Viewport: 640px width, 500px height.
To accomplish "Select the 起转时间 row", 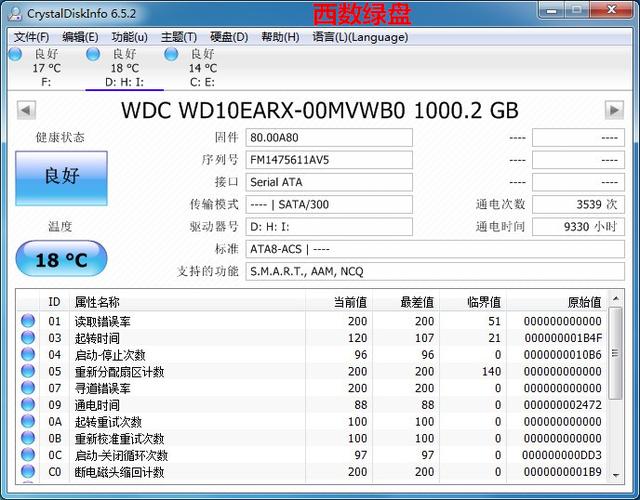I will 312,338.
